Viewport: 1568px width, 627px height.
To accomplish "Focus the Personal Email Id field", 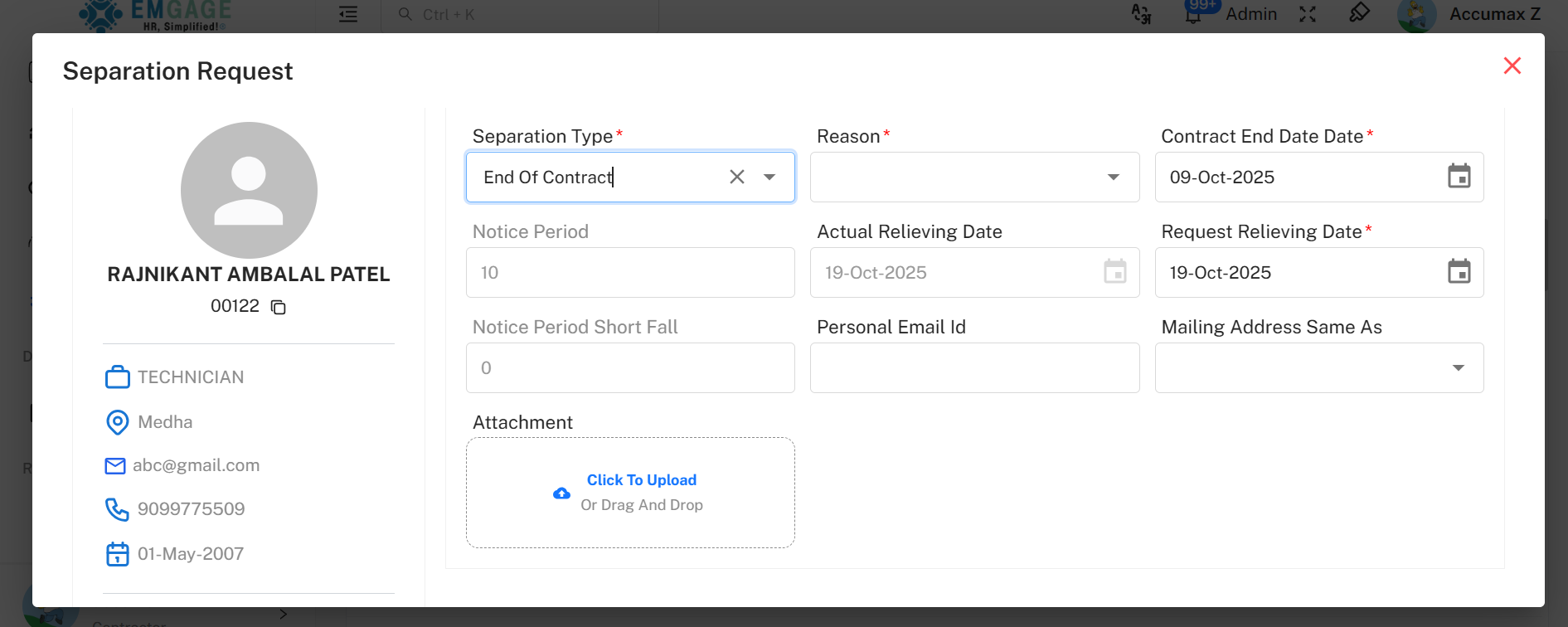I will [x=974, y=367].
